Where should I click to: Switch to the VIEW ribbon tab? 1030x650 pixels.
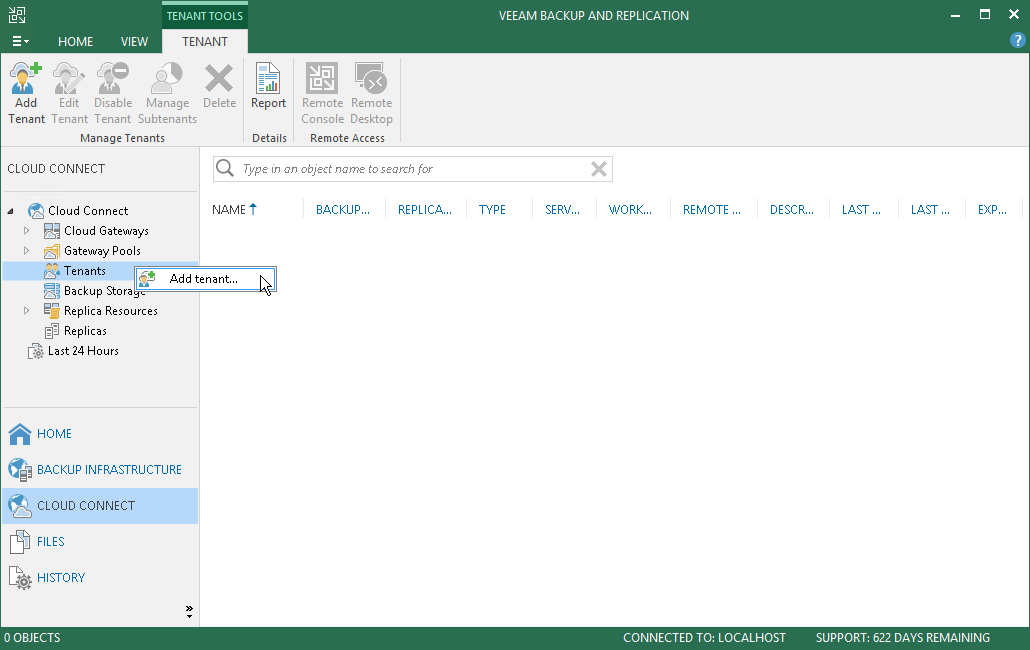pyautogui.click(x=134, y=41)
